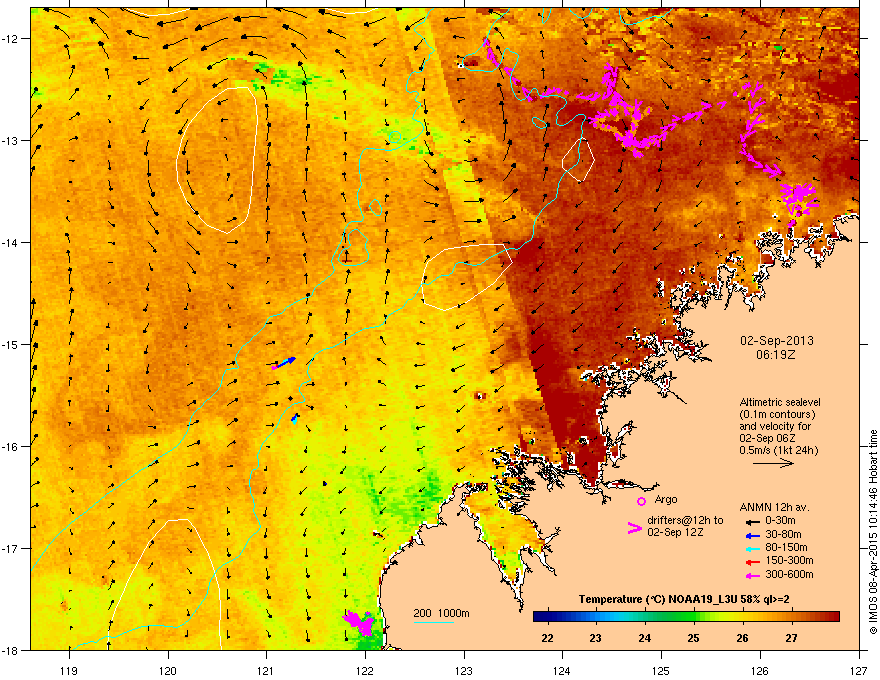The image size is (880, 680).
Task: Click the magenta drifter cluster near 126.5E 13.5S
Action: pos(797,199)
